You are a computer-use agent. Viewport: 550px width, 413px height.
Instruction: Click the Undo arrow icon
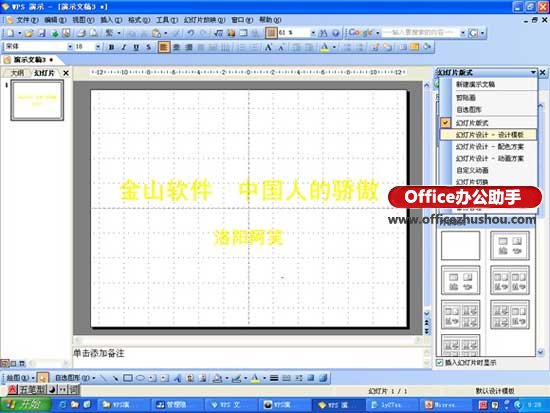pyautogui.click(x=190, y=33)
